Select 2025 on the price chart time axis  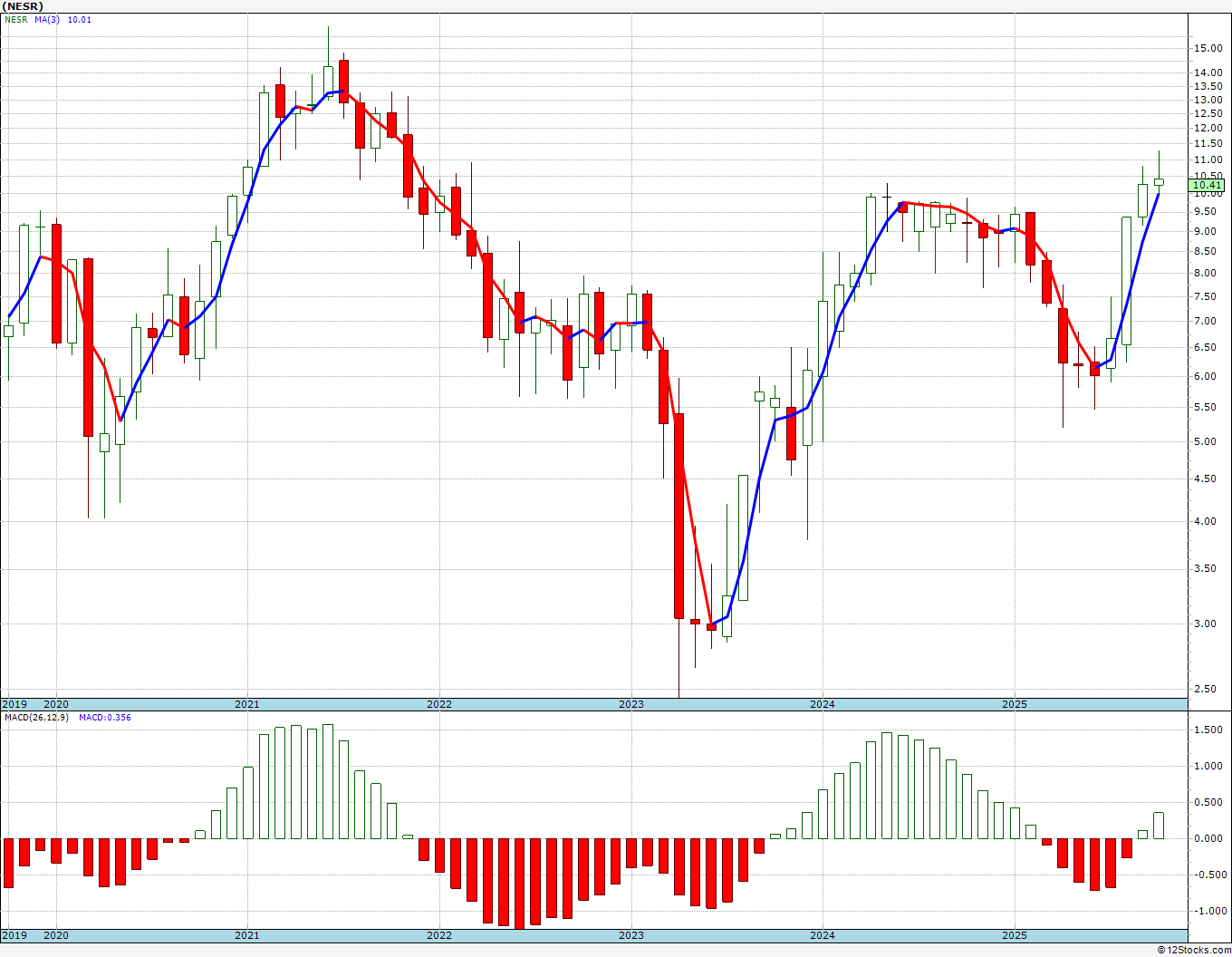1015,704
